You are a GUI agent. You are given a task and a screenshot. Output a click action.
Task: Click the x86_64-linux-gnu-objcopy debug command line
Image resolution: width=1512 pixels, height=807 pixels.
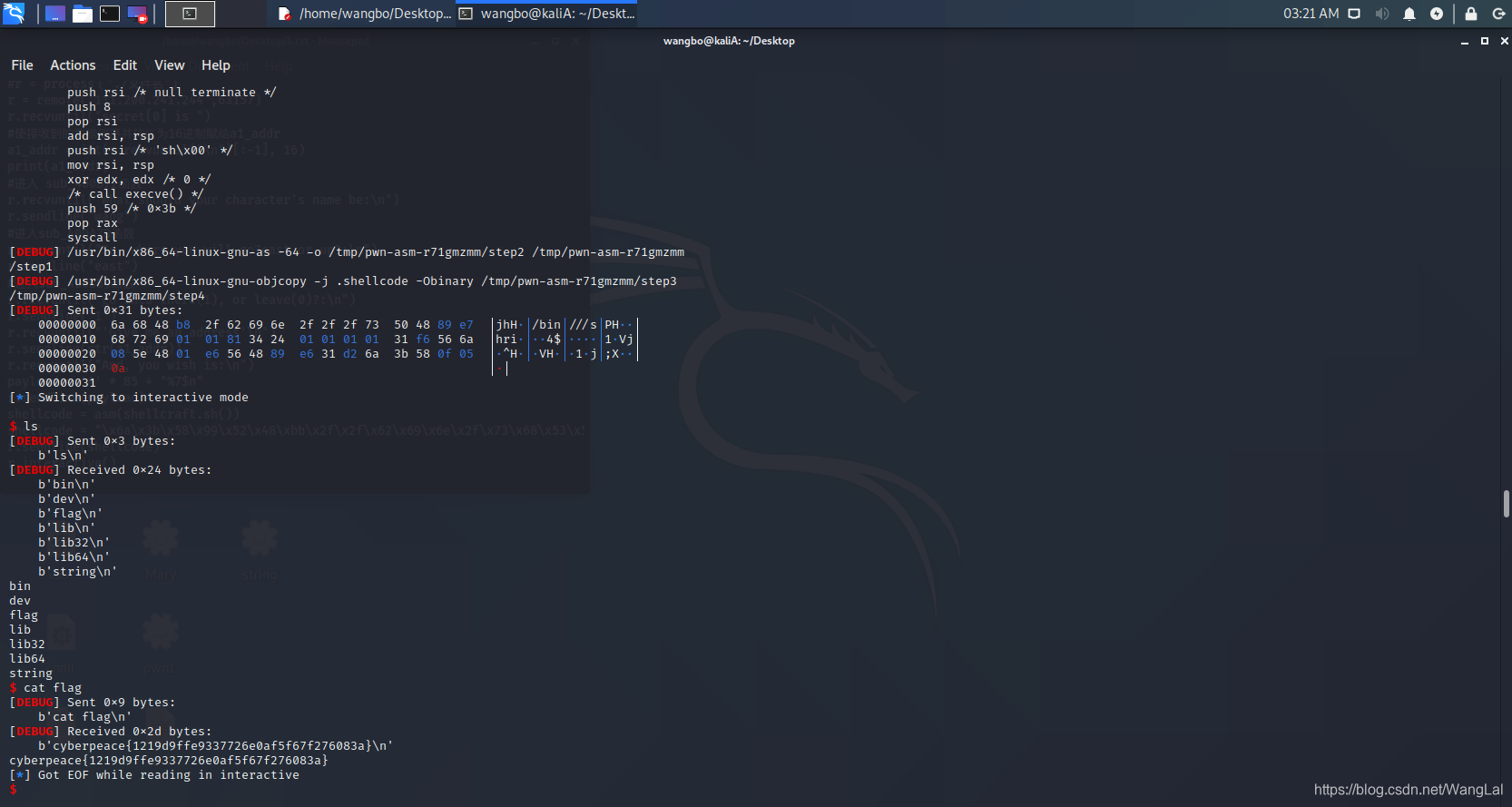pyautogui.click(x=343, y=289)
